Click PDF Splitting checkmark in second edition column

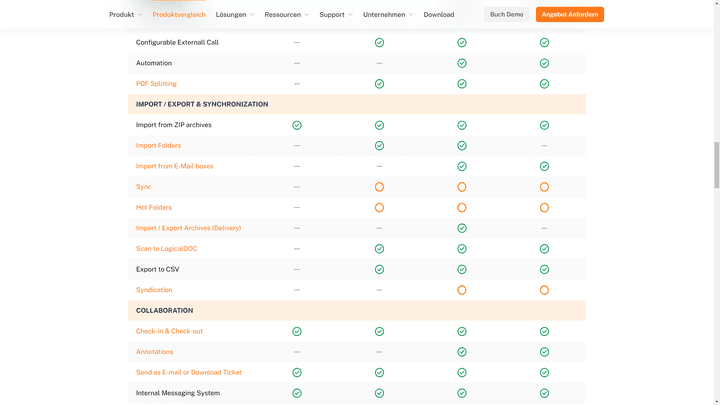coord(379,84)
